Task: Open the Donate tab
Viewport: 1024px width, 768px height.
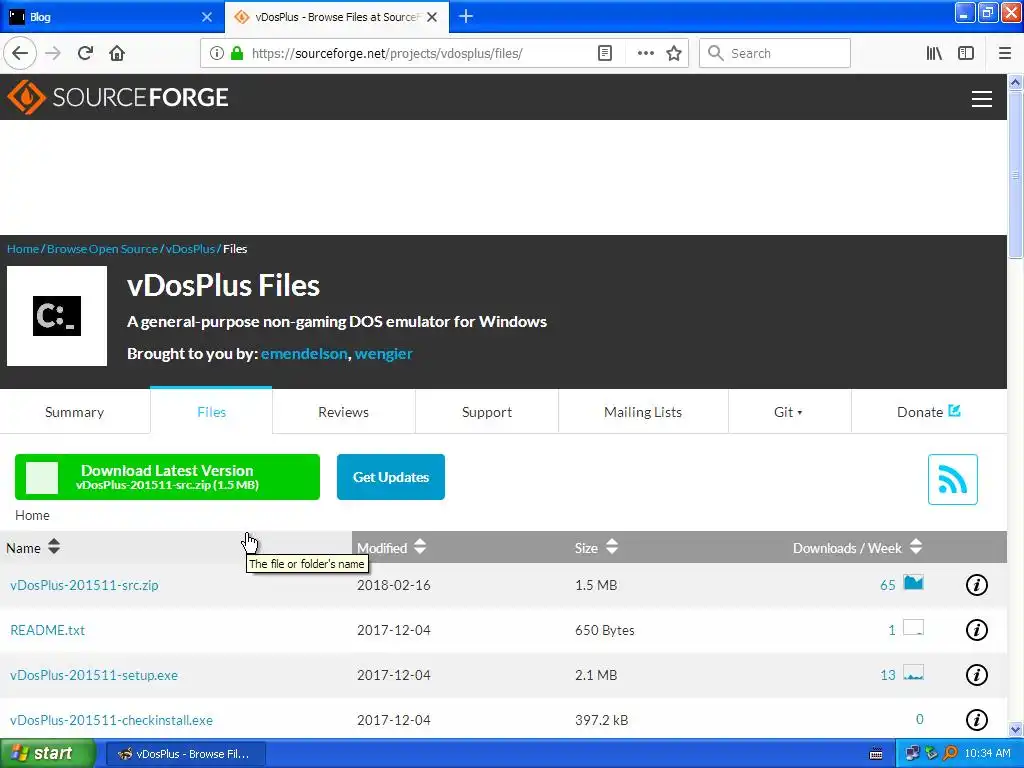Action: click(x=928, y=412)
